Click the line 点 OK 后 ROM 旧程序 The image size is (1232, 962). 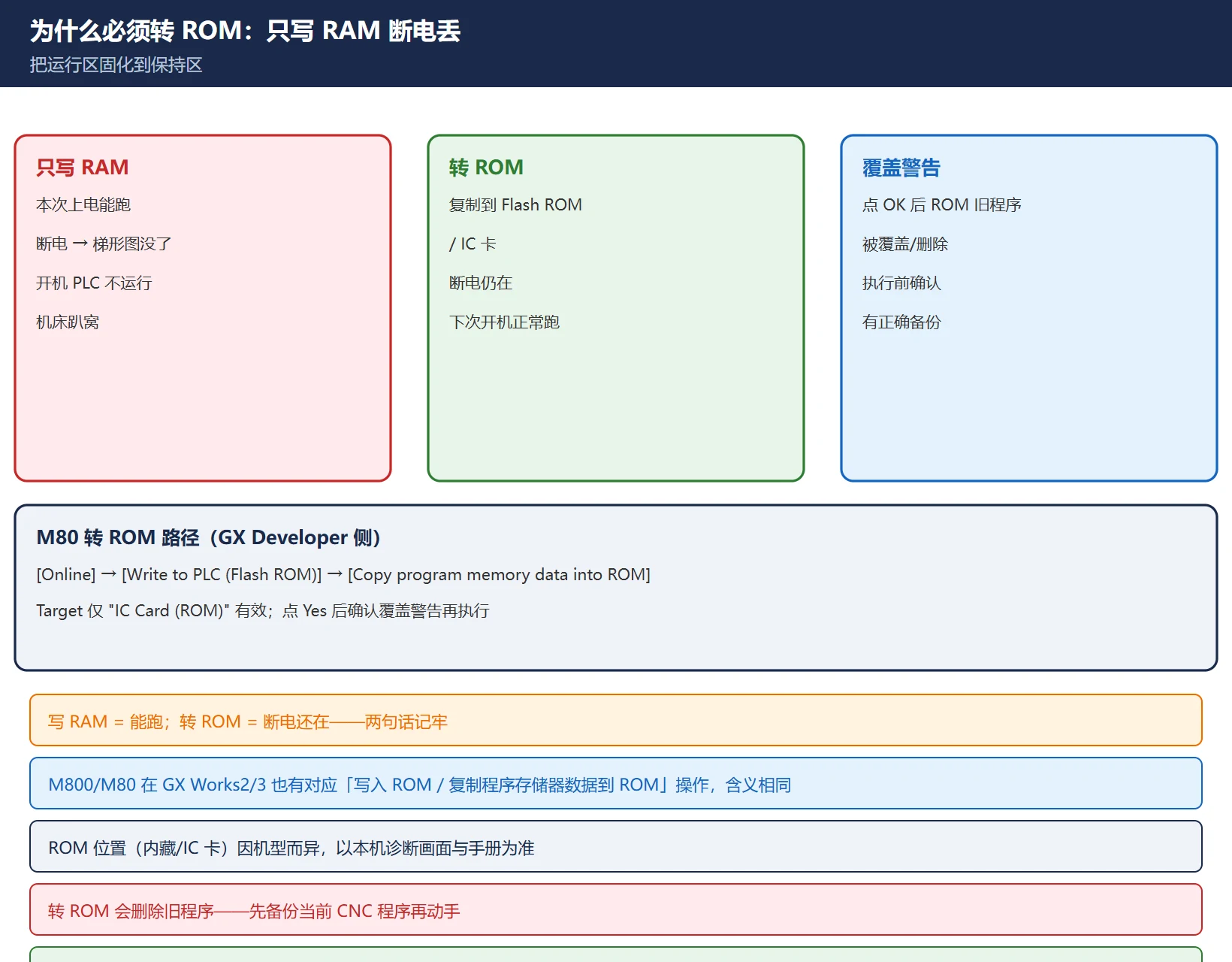pyautogui.click(x=942, y=204)
